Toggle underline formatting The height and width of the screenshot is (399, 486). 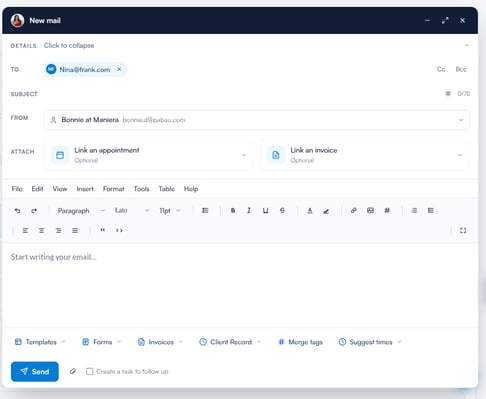point(265,211)
